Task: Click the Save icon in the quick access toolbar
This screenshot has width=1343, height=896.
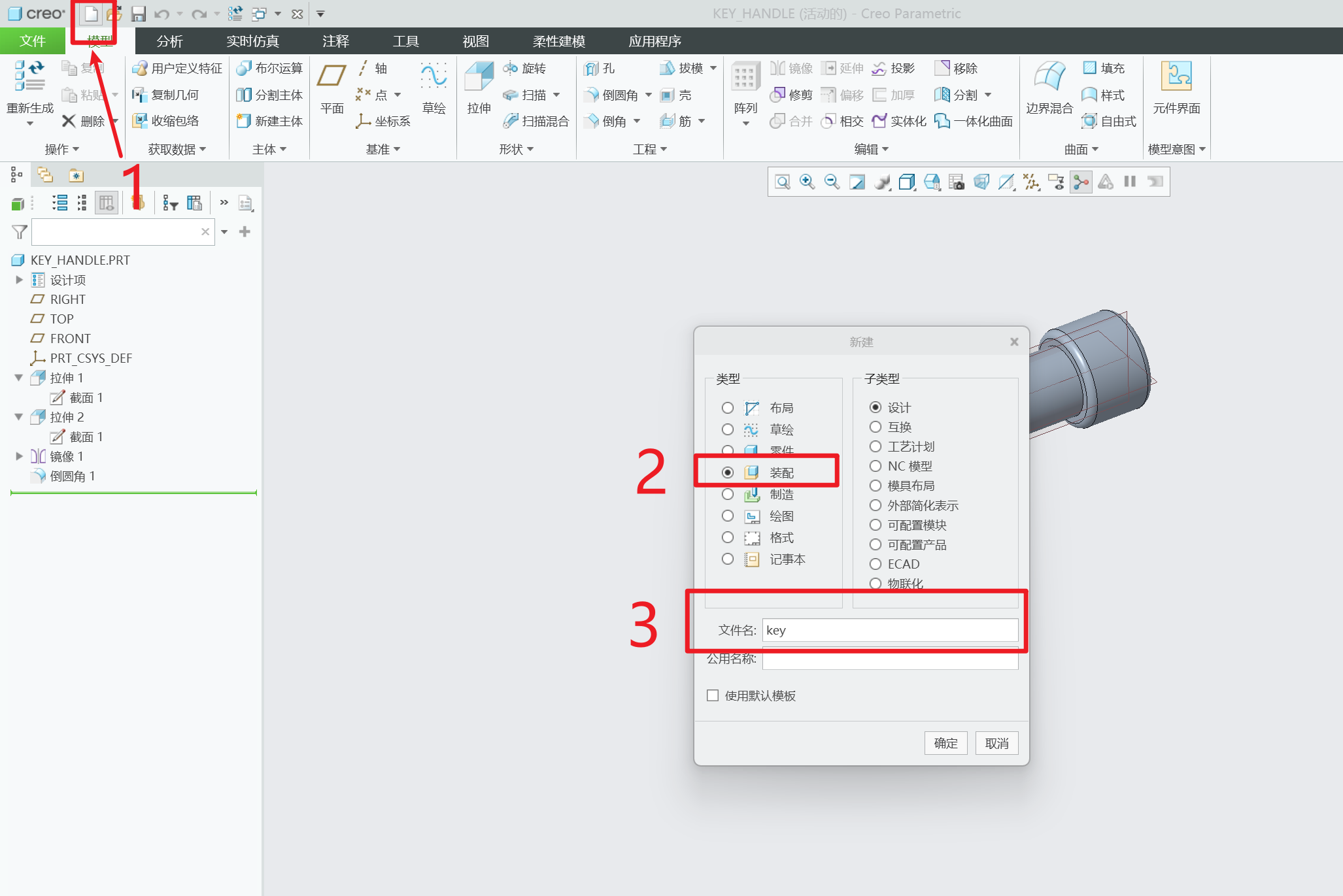Action: 138,14
